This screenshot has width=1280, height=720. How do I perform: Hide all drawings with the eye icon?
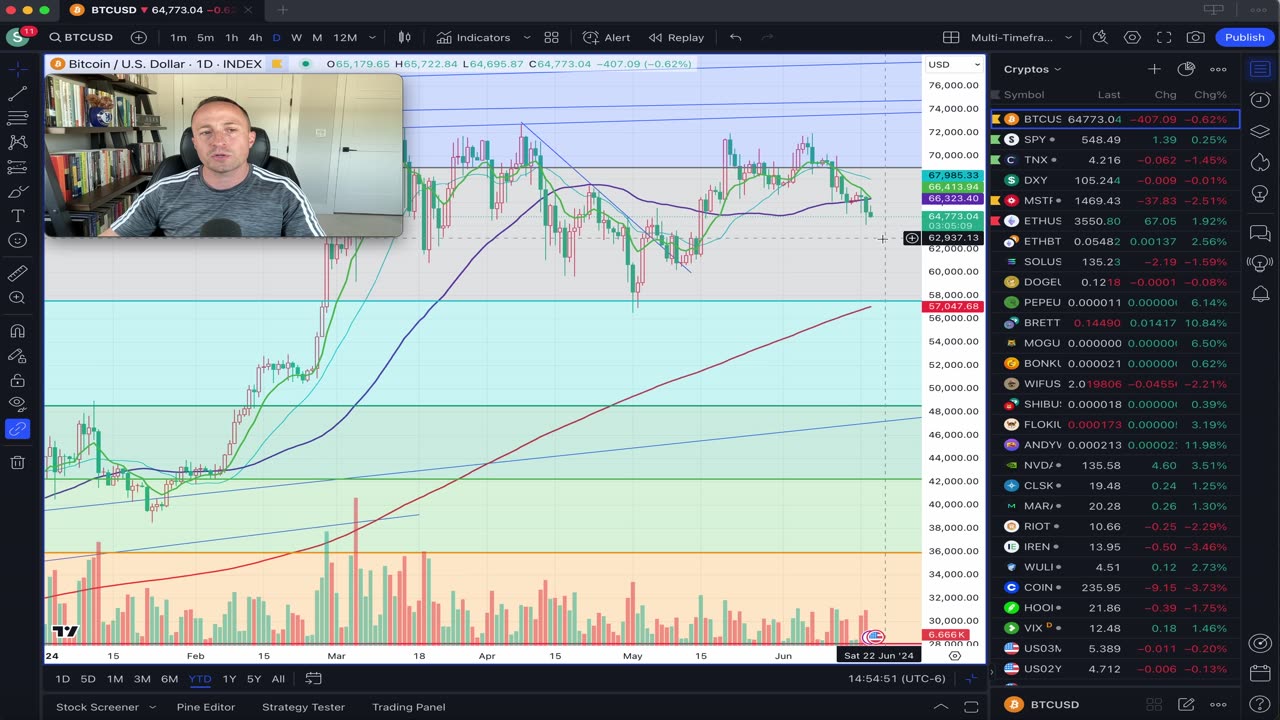pos(17,404)
